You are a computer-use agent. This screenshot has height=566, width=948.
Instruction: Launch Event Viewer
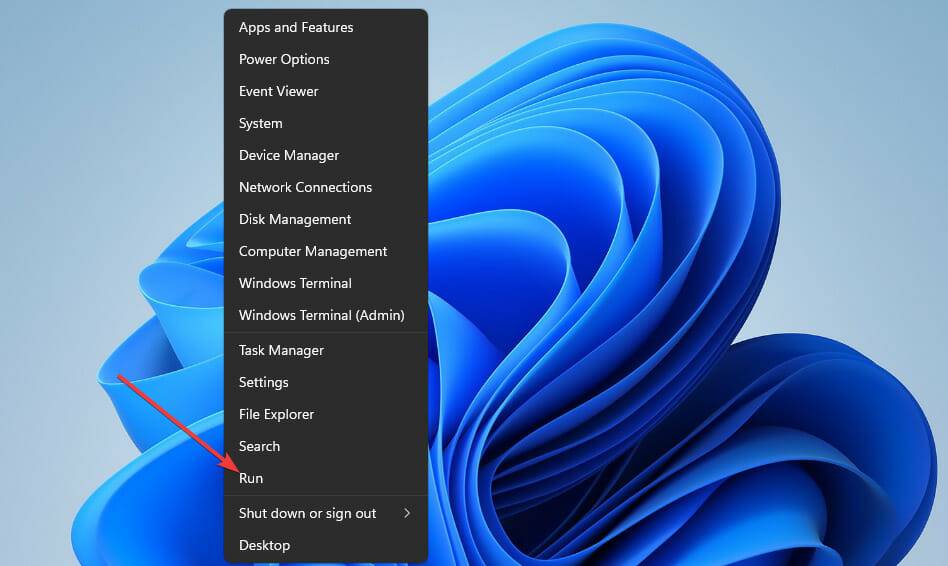279,91
